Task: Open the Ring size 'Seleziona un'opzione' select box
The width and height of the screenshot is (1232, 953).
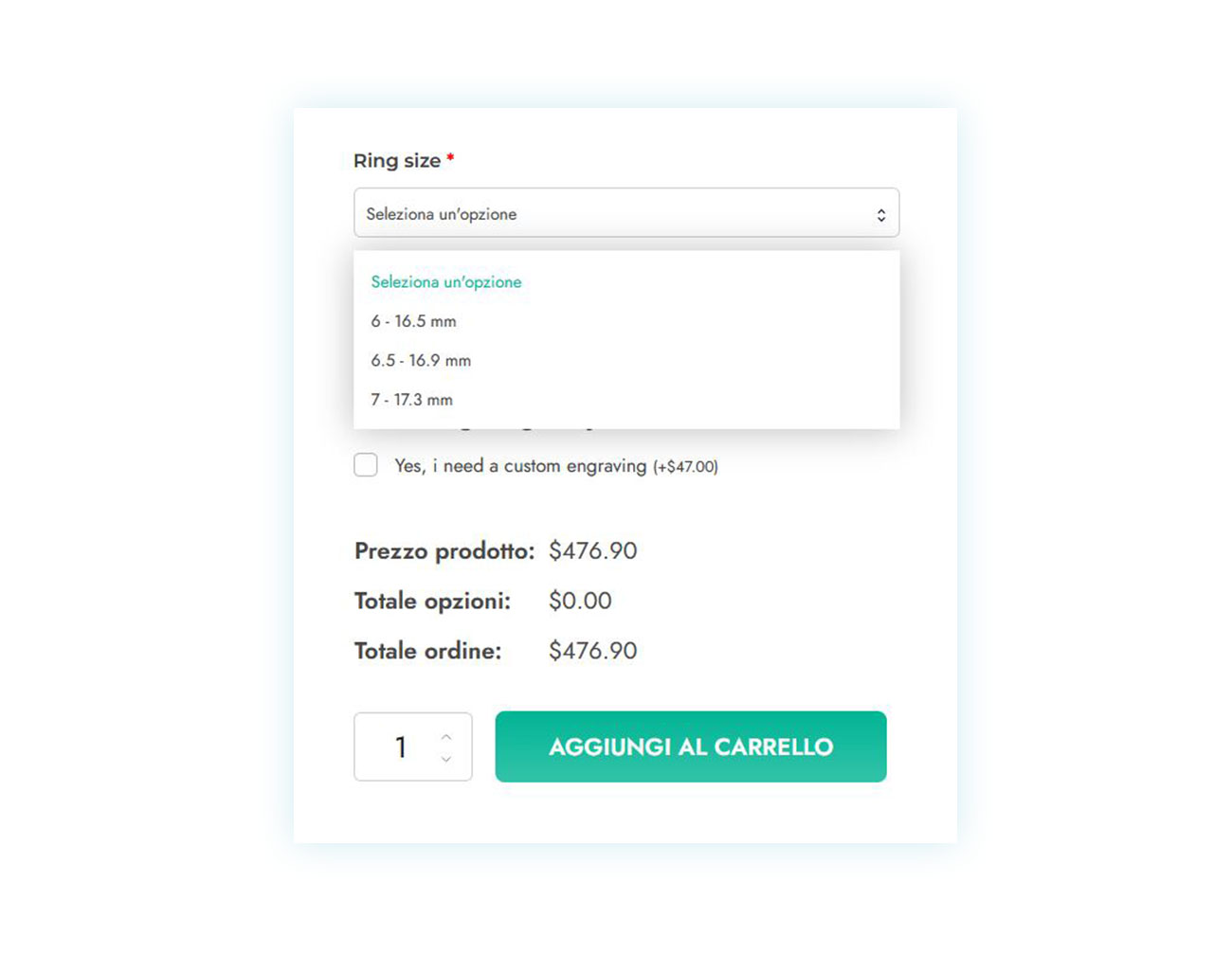Action: point(626,213)
